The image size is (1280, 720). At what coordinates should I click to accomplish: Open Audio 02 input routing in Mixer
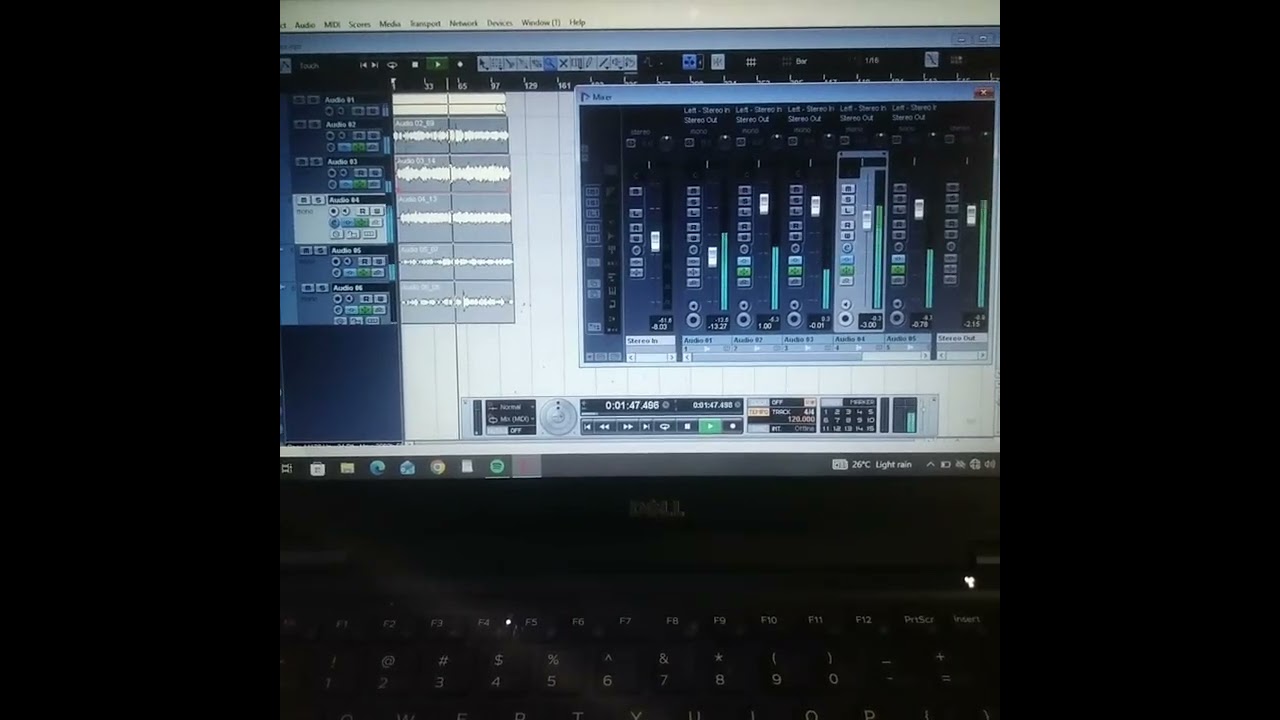(759, 108)
